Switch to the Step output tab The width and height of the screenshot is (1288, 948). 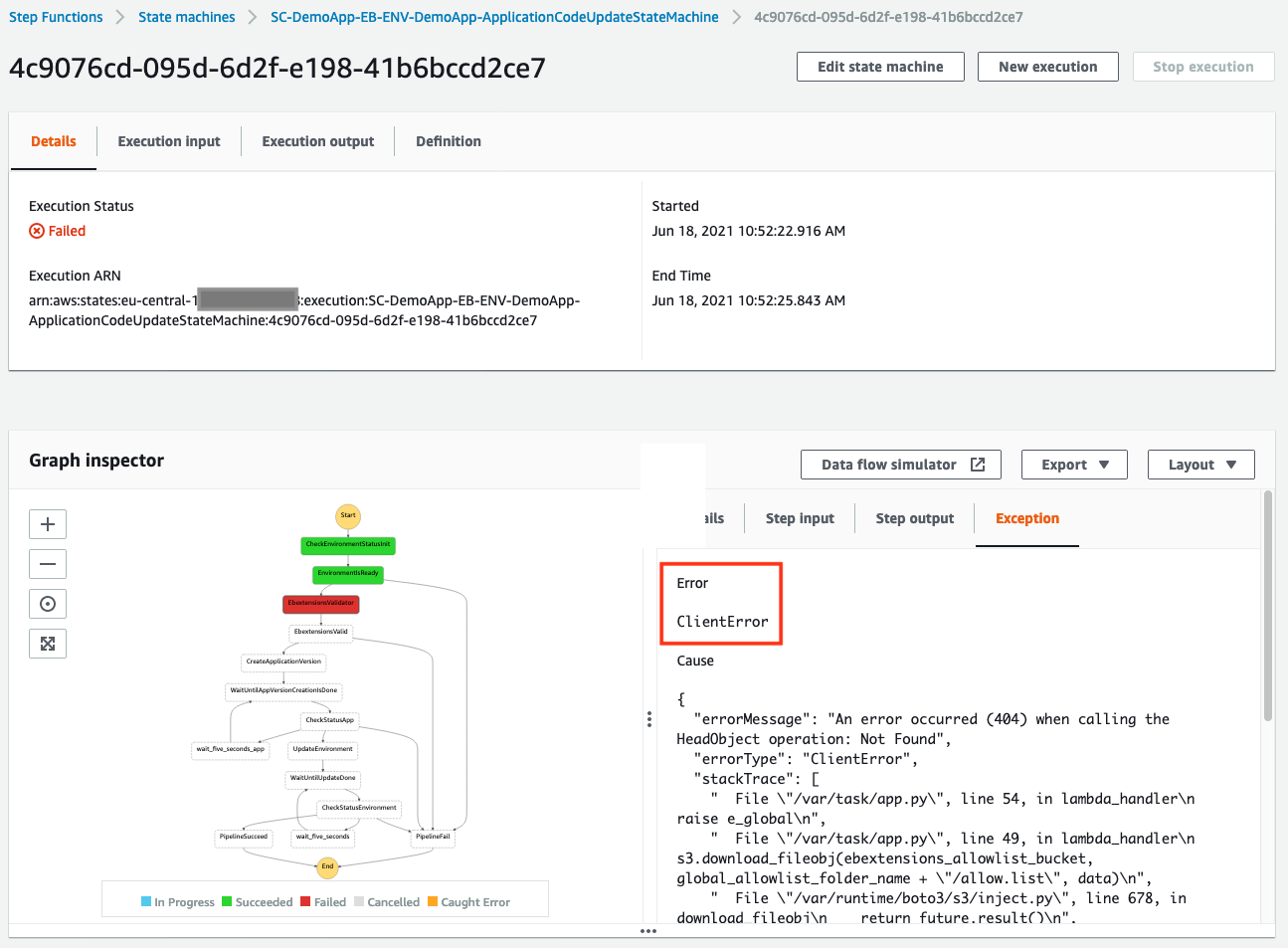(915, 518)
